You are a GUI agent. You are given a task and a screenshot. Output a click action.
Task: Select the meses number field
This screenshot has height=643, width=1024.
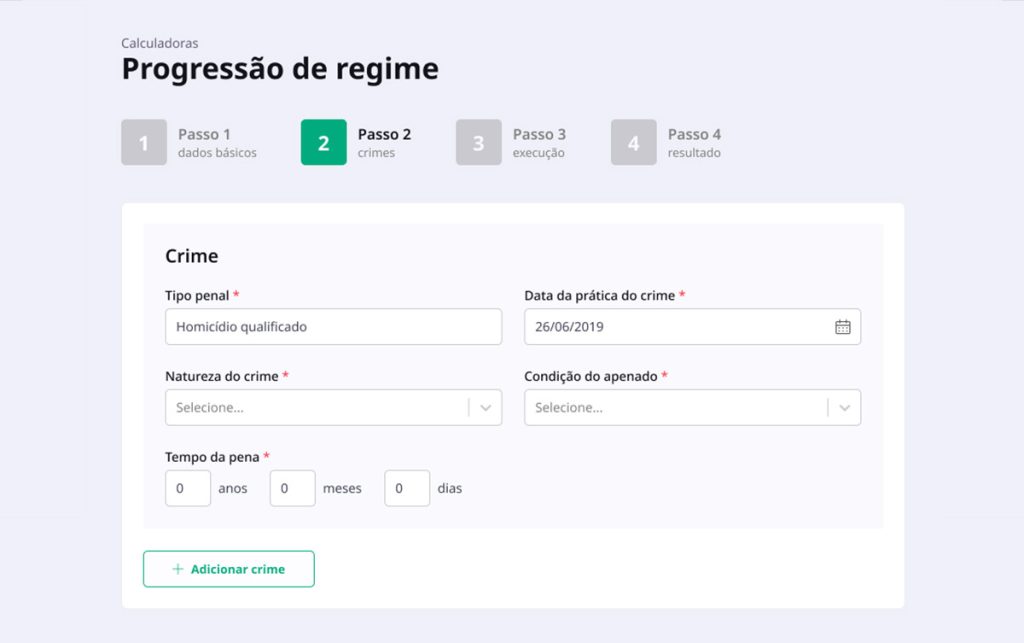pyautogui.click(x=292, y=488)
